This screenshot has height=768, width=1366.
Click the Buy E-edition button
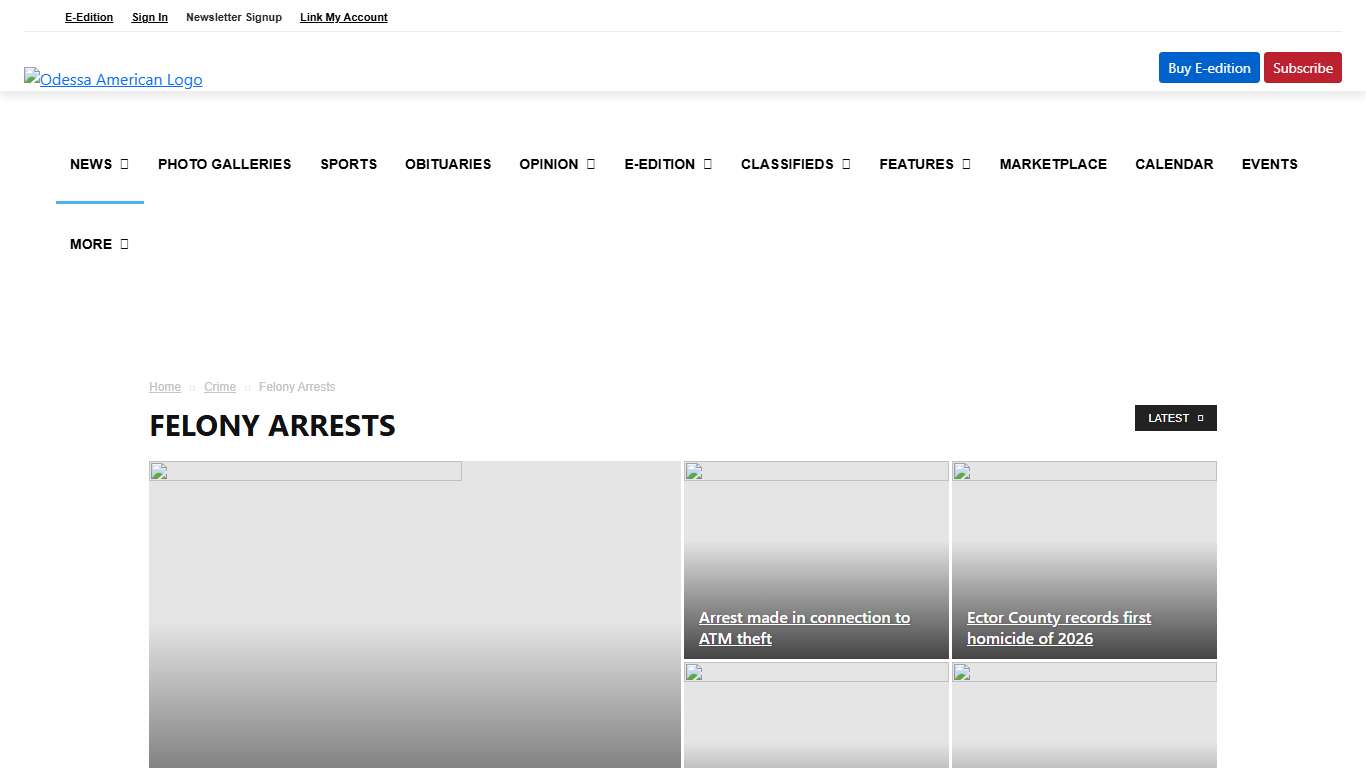1208,68
